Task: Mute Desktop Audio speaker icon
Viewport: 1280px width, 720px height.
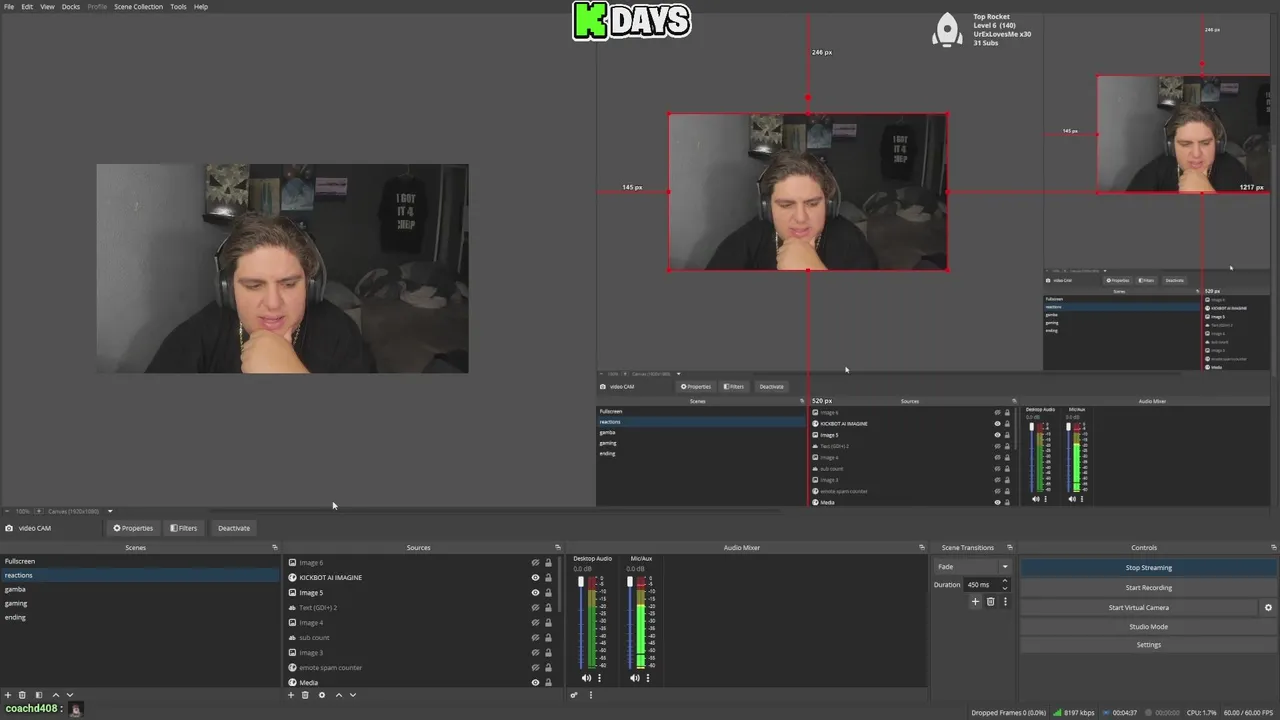Action: tap(586, 678)
